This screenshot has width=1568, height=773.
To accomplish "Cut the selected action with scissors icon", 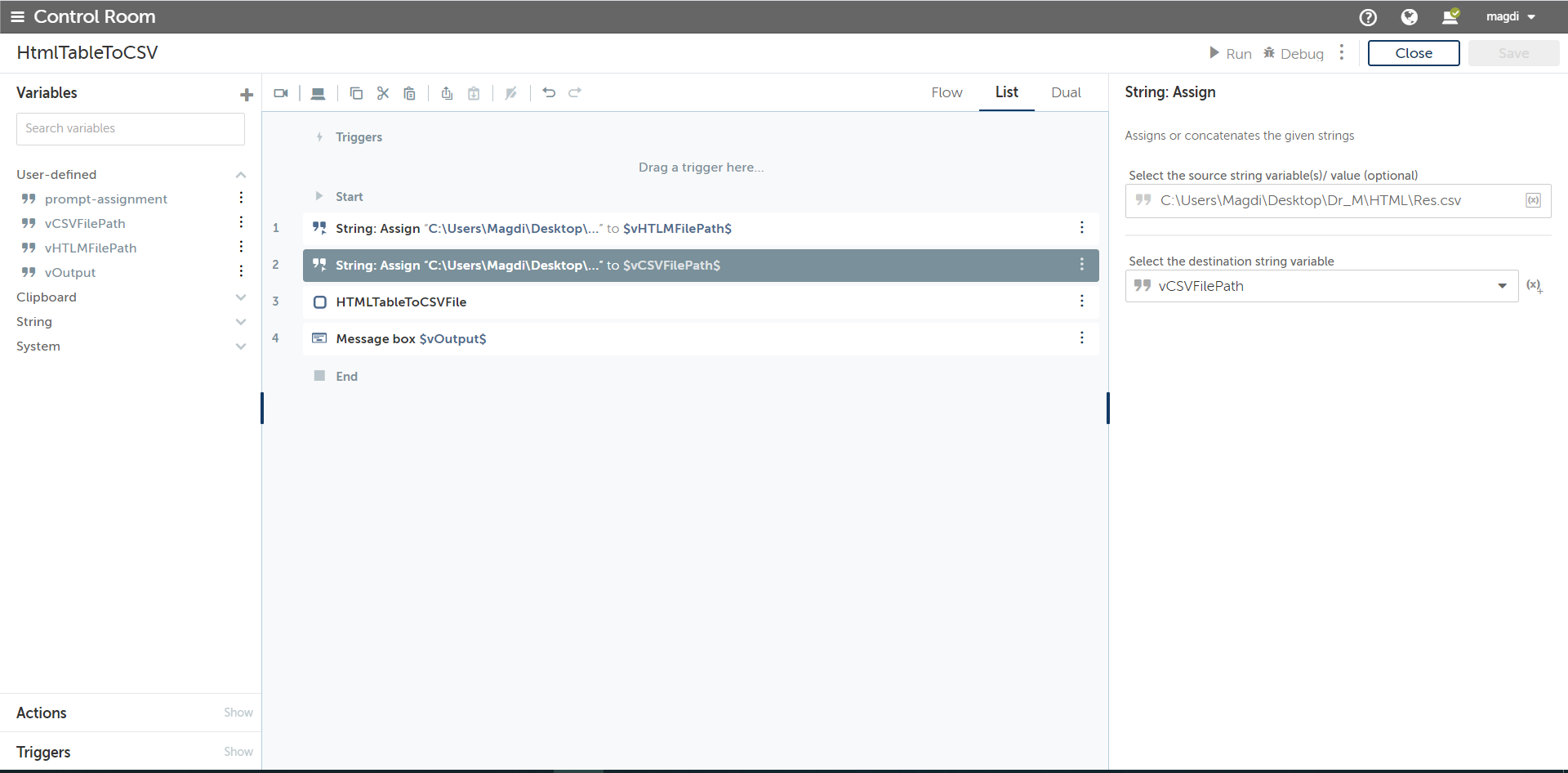I will pyautogui.click(x=383, y=93).
